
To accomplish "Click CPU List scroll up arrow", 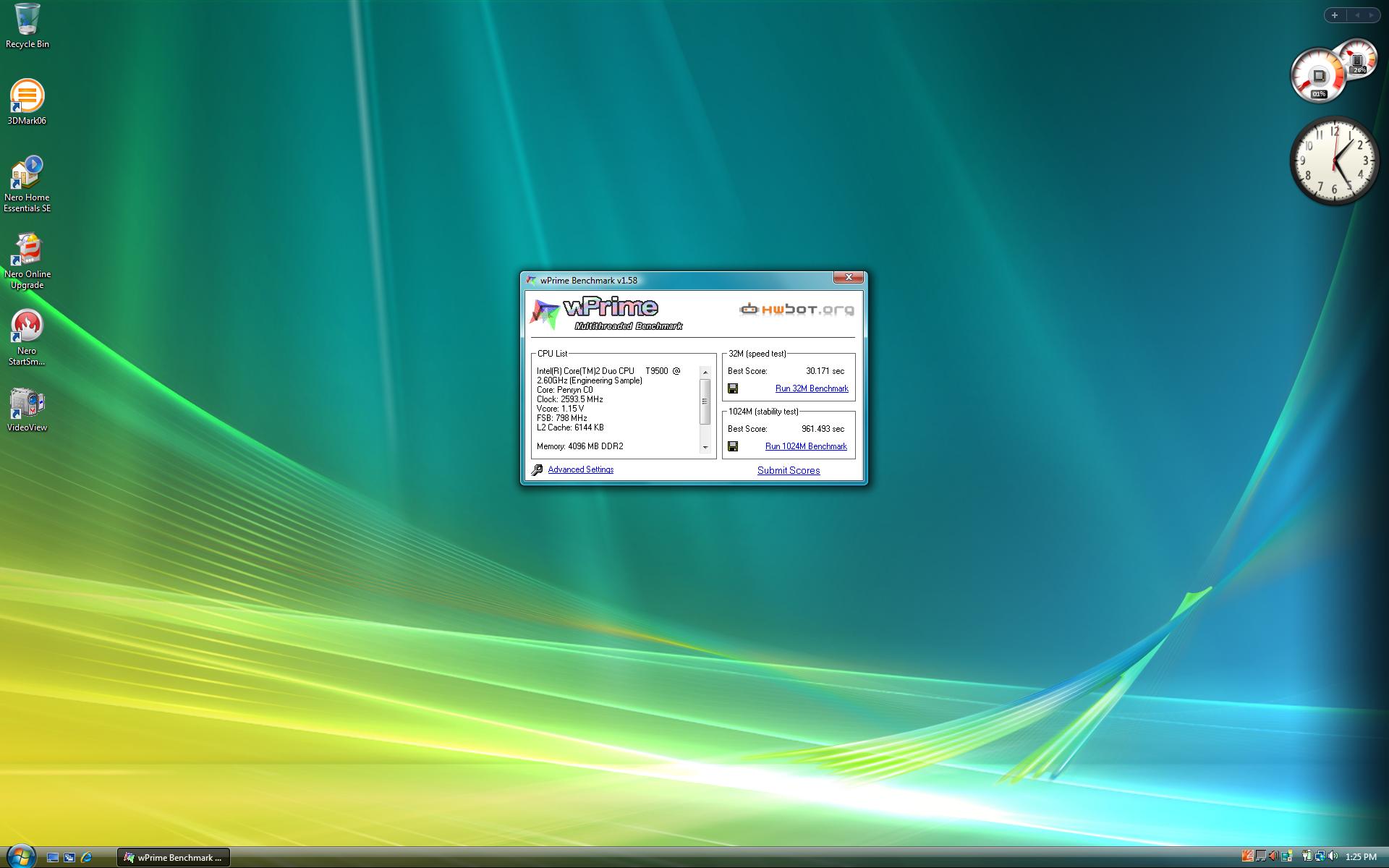I will coord(705,373).
